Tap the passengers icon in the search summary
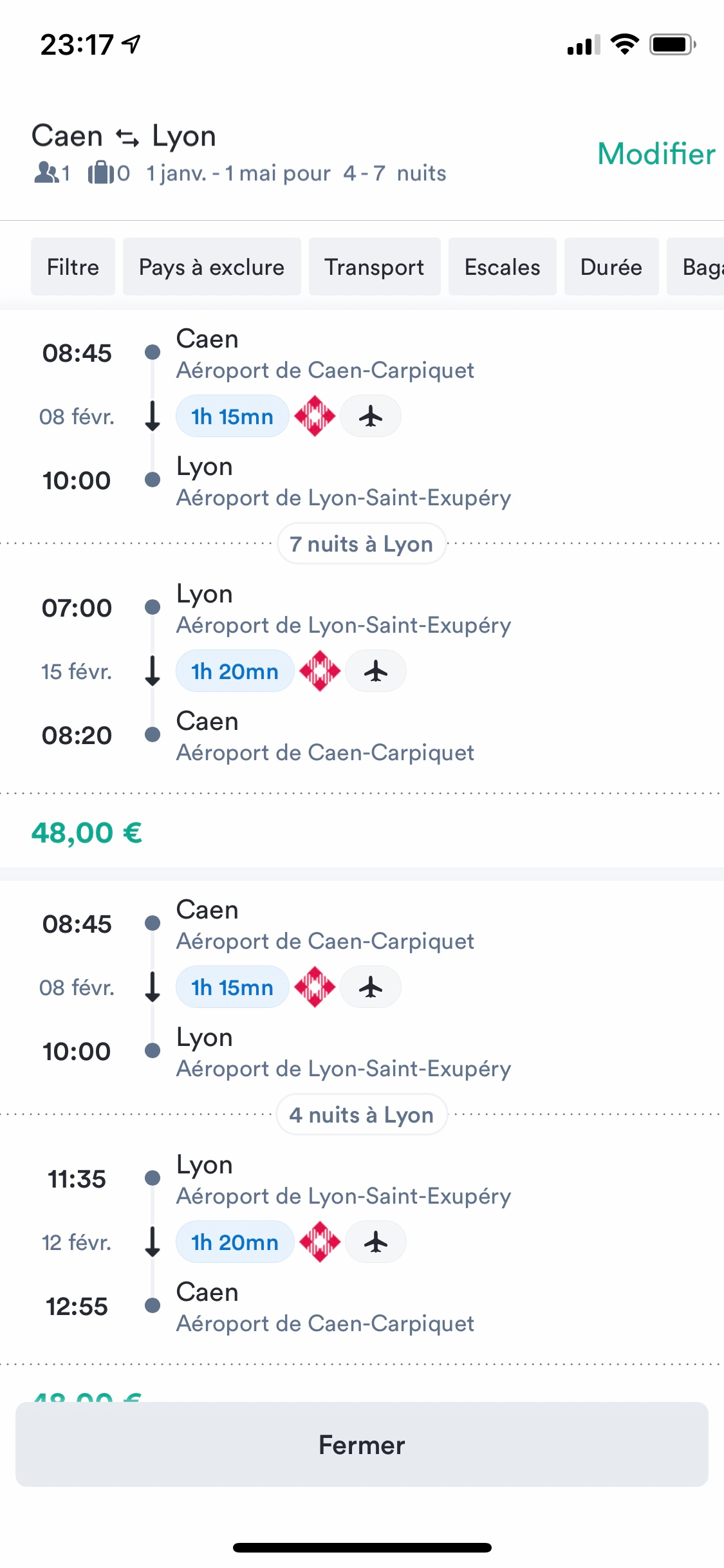Viewport: 724px width, 1568px height. (x=46, y=173)
